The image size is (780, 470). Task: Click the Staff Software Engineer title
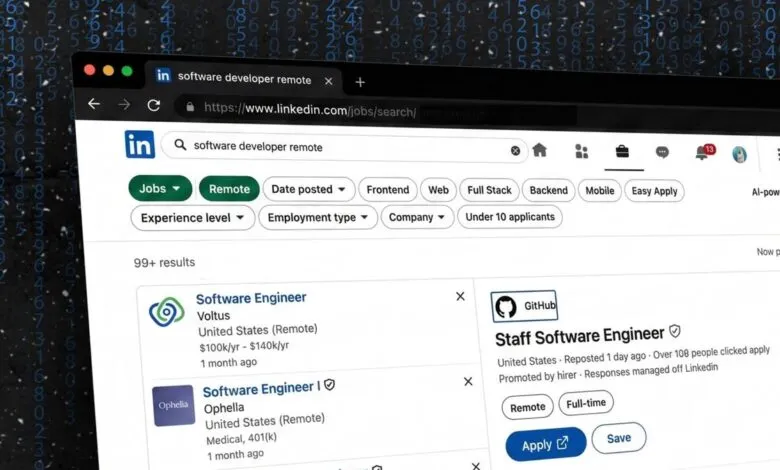coord(580,336)
